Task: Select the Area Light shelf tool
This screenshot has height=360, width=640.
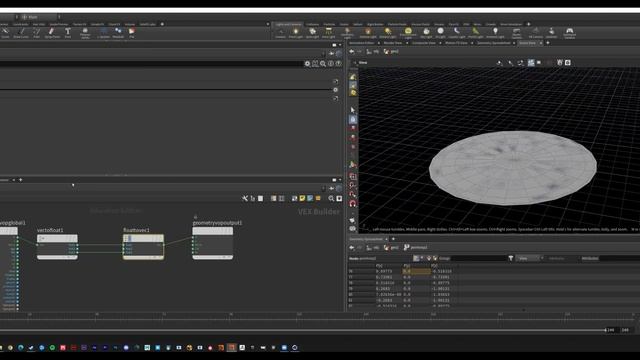Action: [329, 33]
